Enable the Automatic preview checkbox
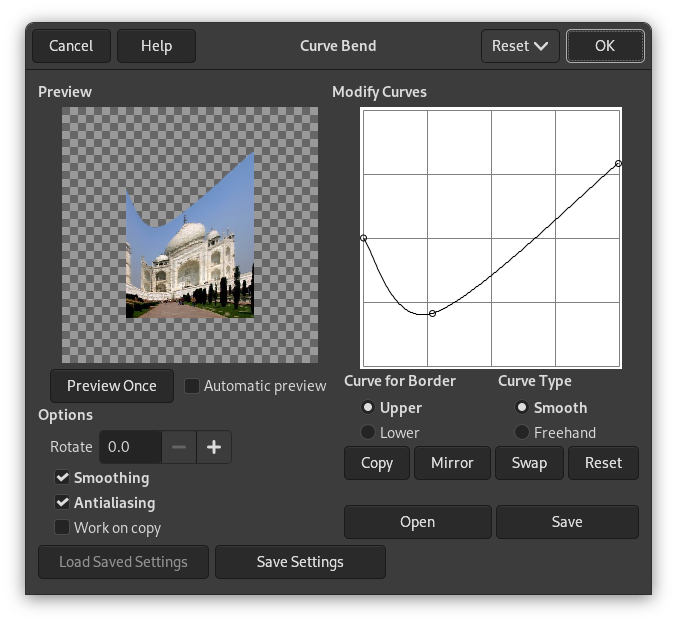 [192, 386]
